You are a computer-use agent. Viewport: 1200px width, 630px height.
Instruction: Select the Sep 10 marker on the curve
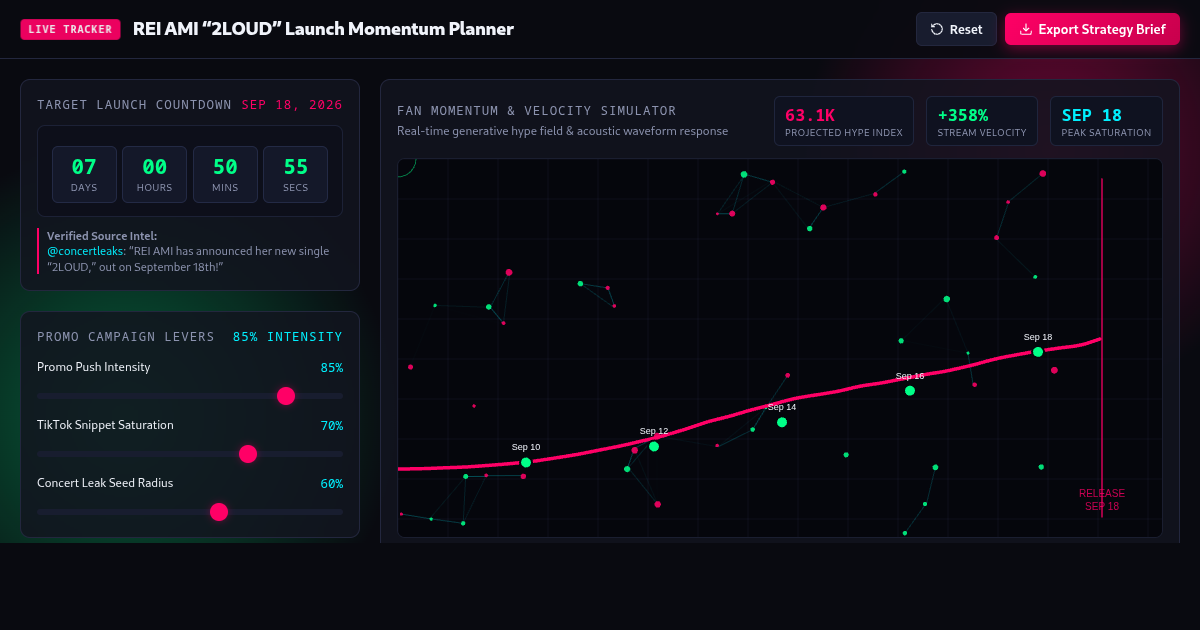(x=526, y=463)
